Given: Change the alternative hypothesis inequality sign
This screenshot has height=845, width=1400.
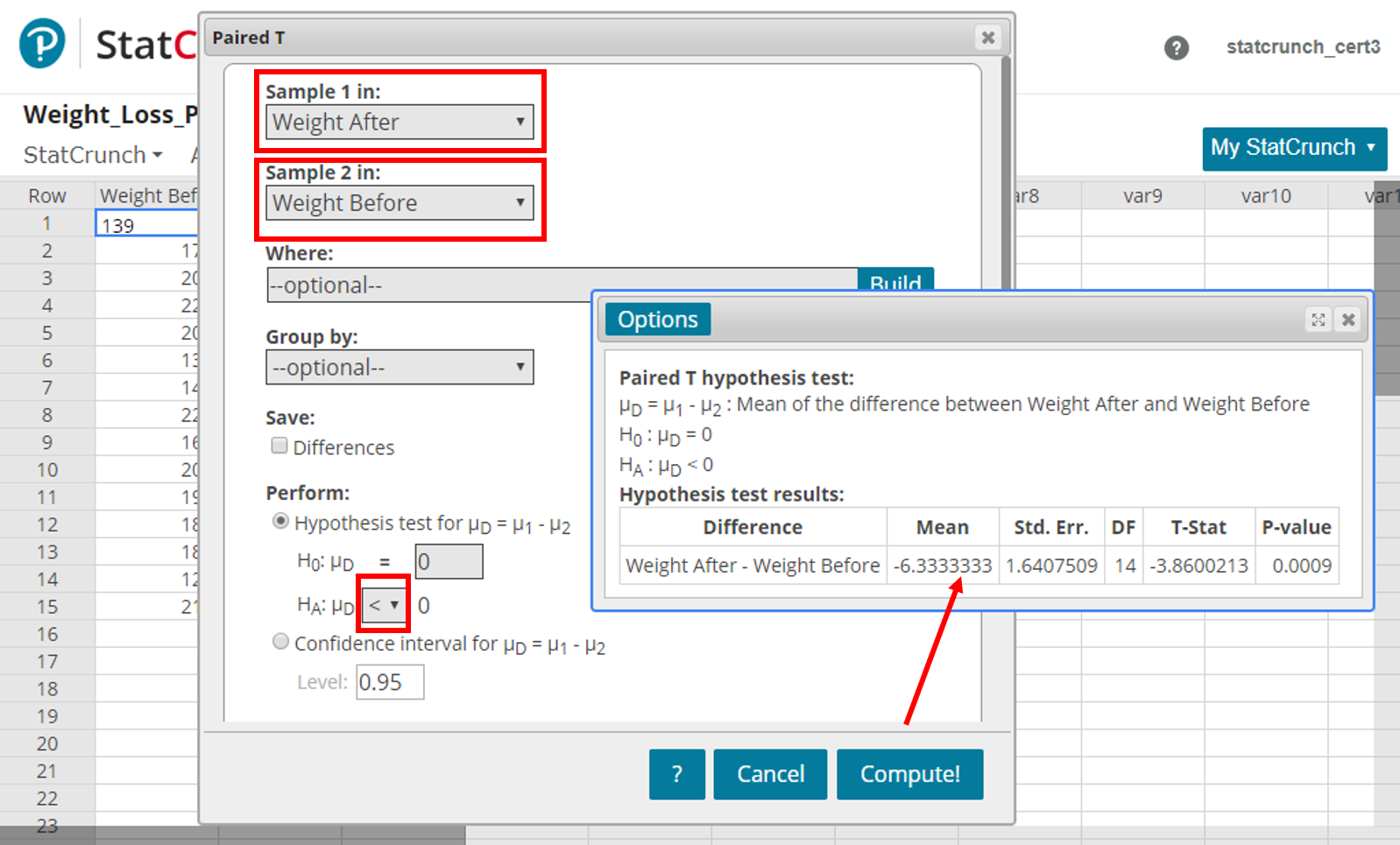Looking at the screenshot, I should tap(384, 605).
